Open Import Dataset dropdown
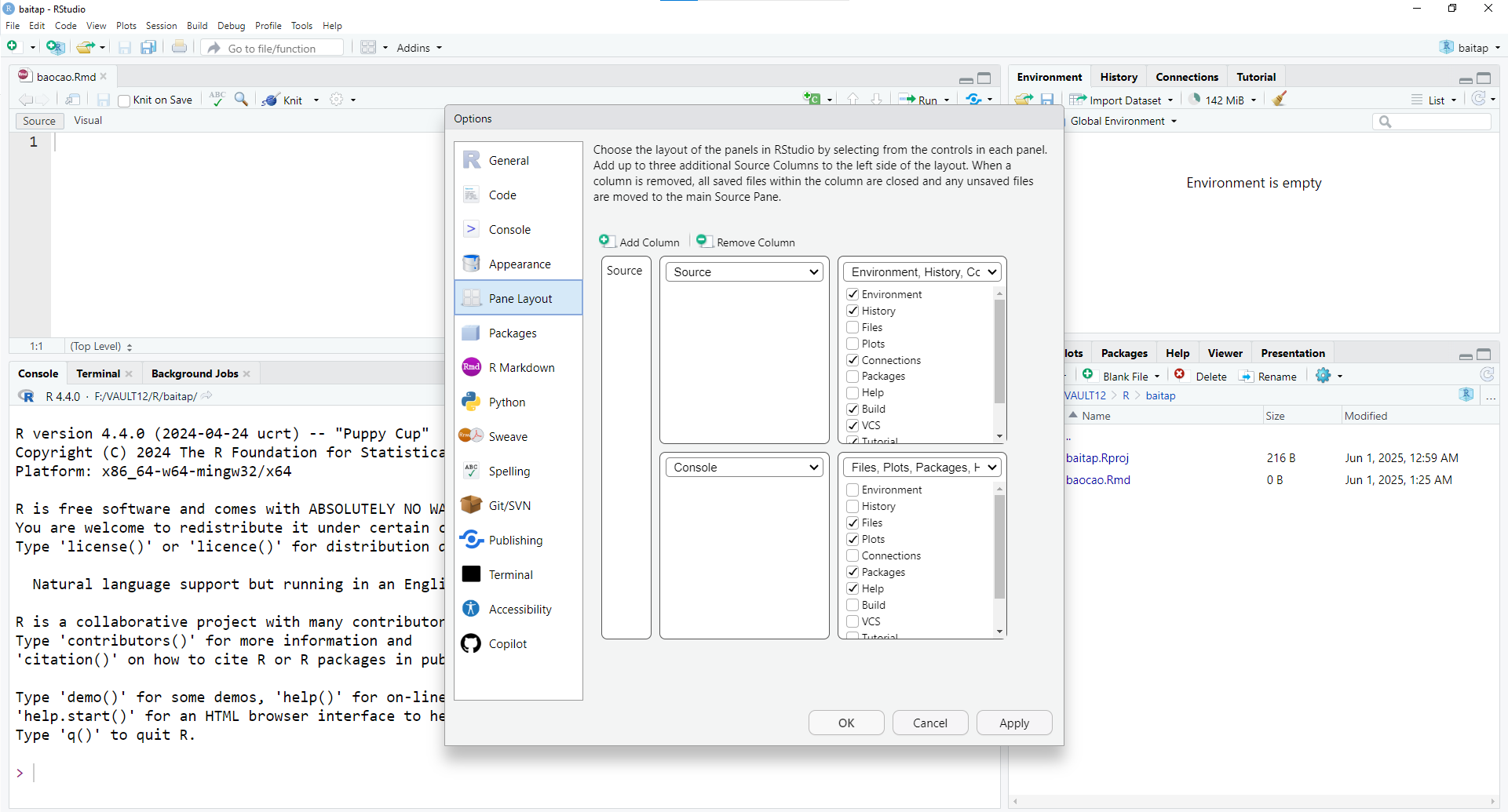1508x812 pixels. pyautogui.click(x=1122, y=100)
